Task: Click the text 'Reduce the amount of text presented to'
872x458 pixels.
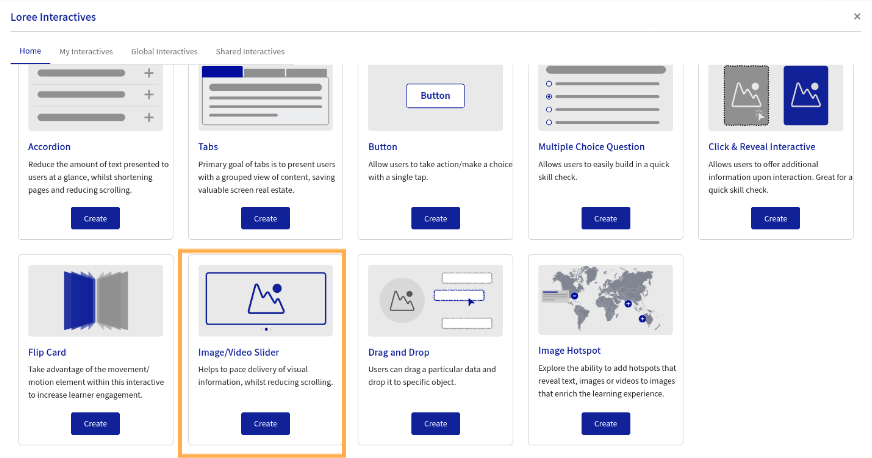Action: click(x=98, y=165)
